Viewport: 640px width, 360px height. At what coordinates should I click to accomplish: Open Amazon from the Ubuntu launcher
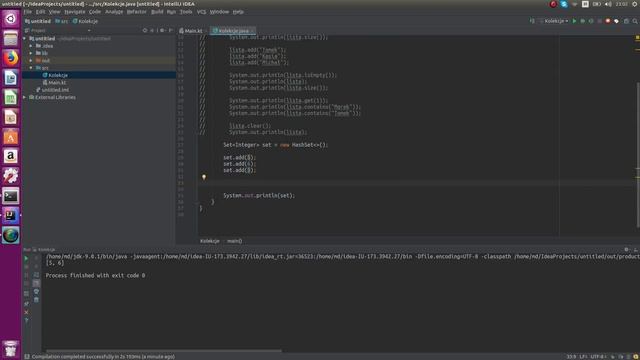pos(11,156)
